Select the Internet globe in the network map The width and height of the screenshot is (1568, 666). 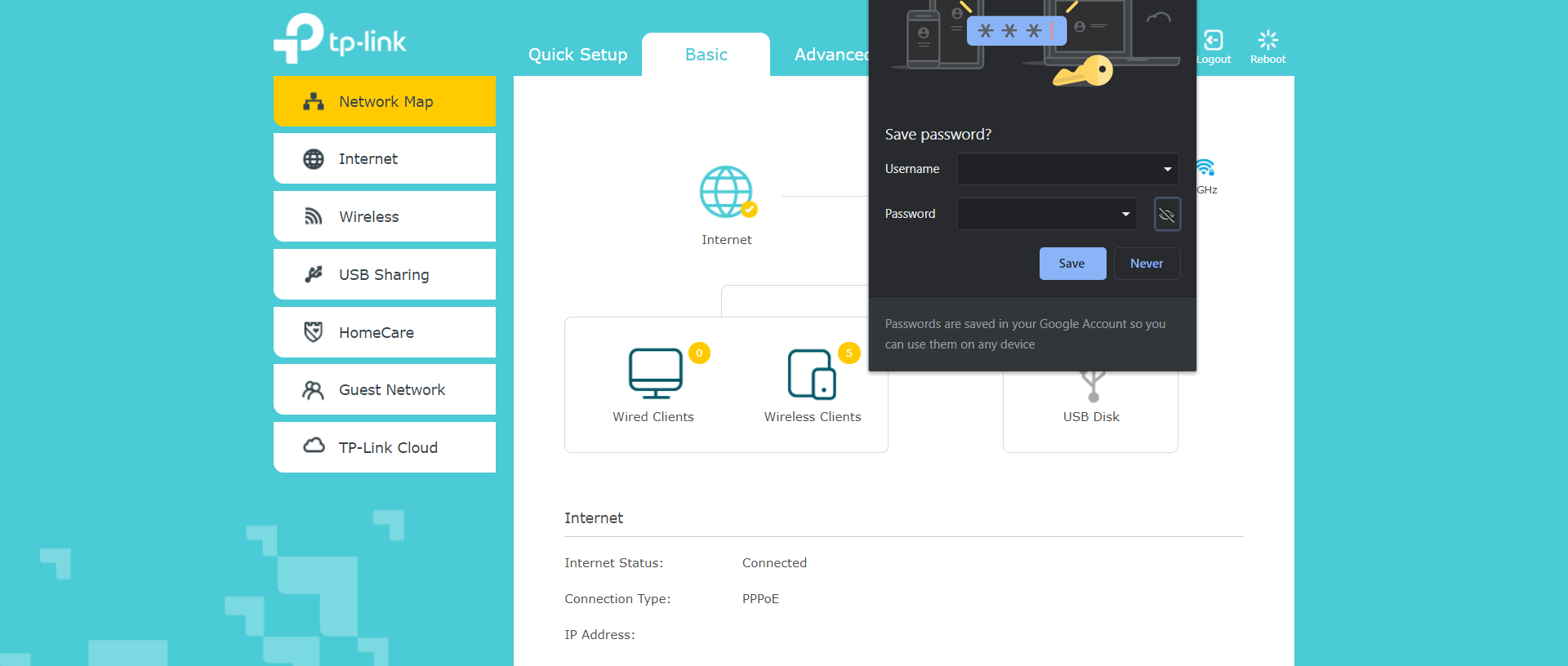pos(727,193)
